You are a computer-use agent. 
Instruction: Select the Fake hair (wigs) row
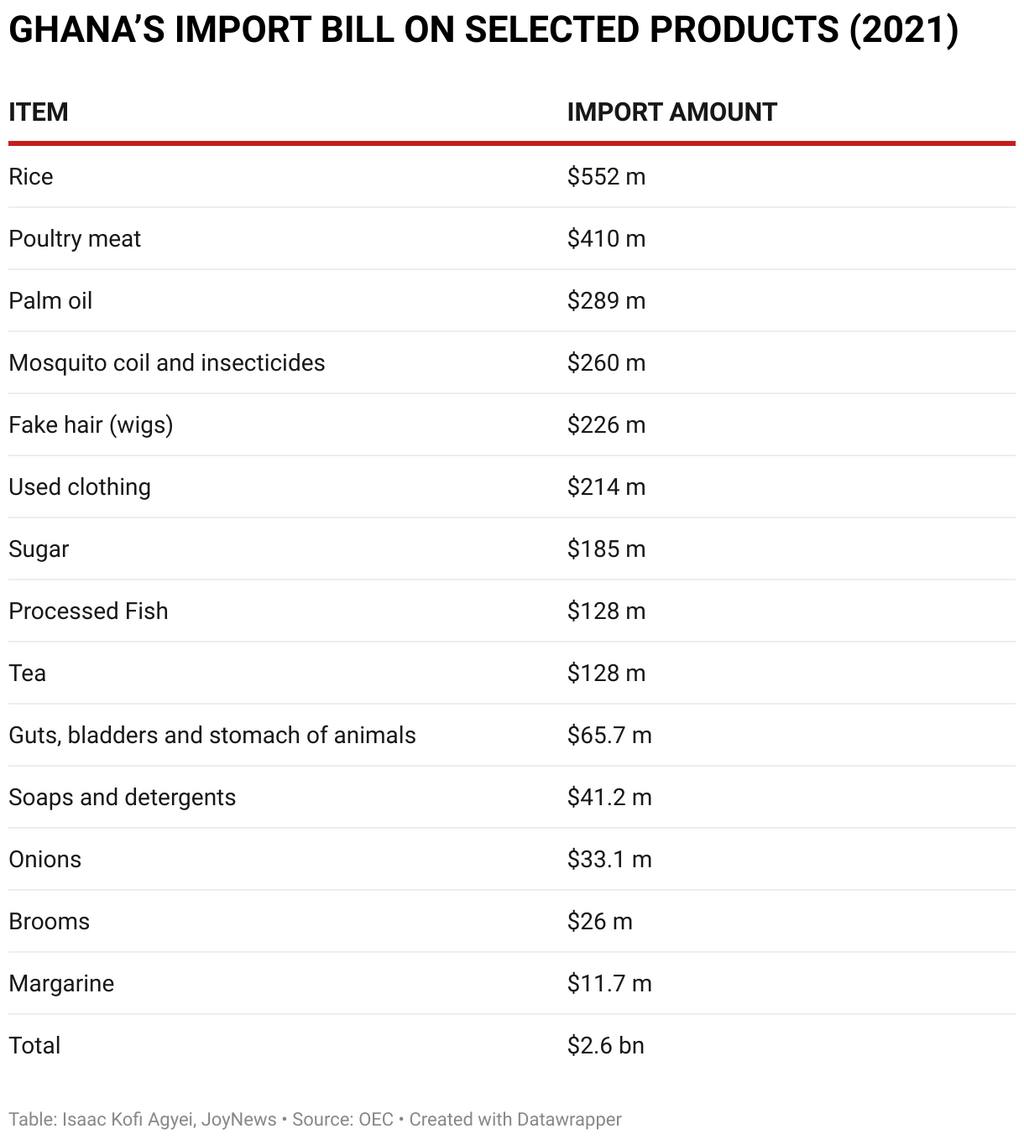pyautogui.click(x=91, y=425)
